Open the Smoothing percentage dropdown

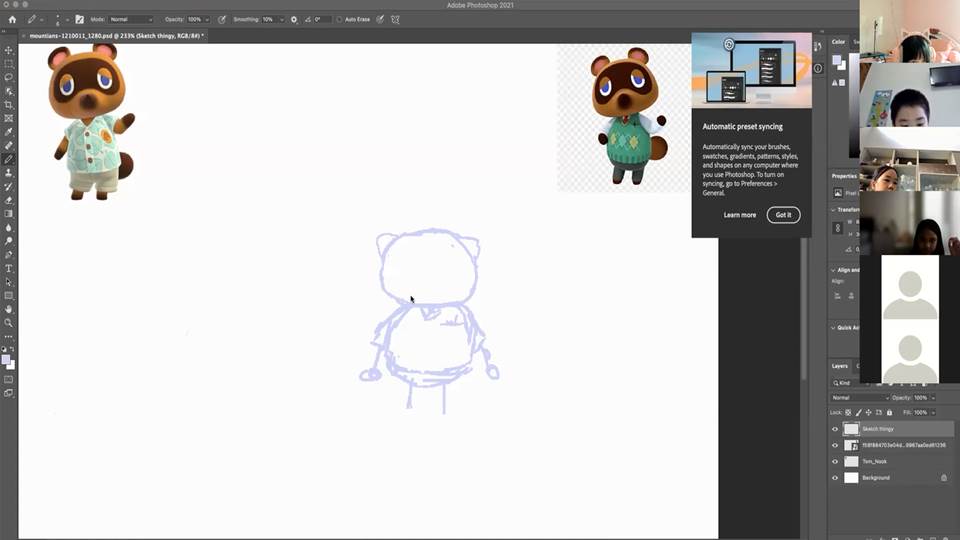(x=282, y=20)
